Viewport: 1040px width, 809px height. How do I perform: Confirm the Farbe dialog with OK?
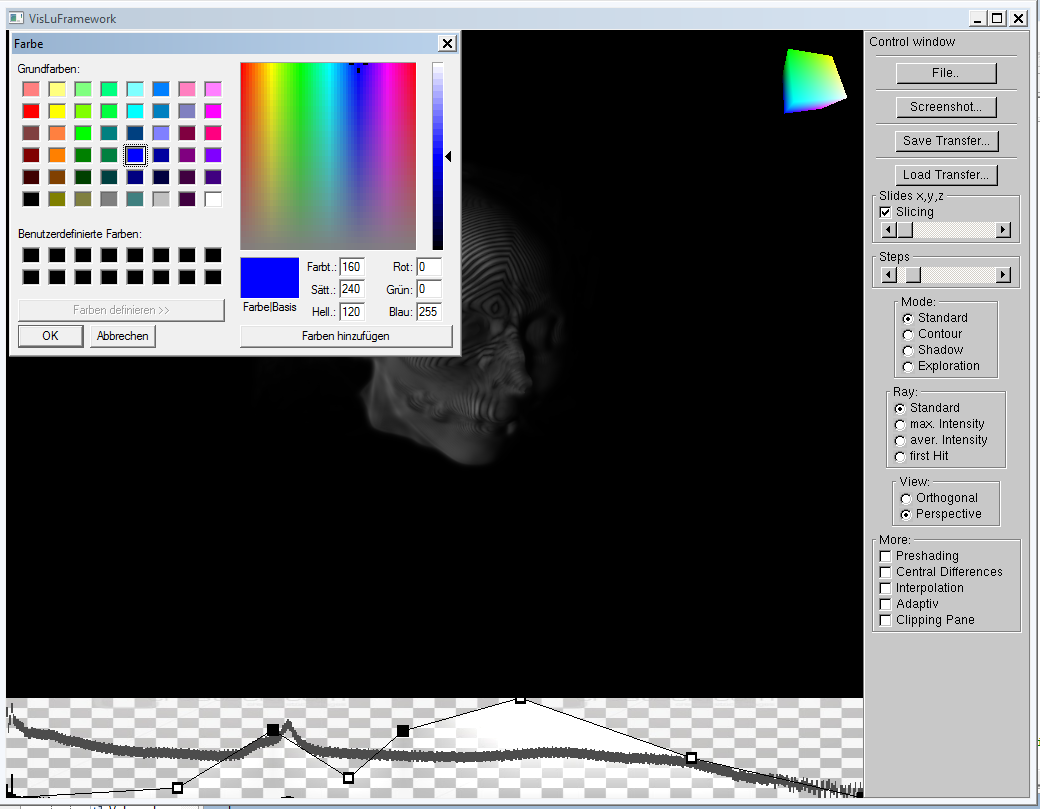coord(50,335)
